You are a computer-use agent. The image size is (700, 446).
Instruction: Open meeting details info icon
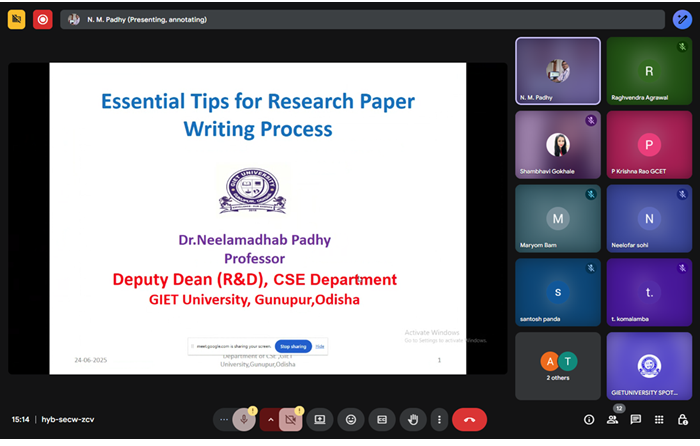click(x=589, y=419)
